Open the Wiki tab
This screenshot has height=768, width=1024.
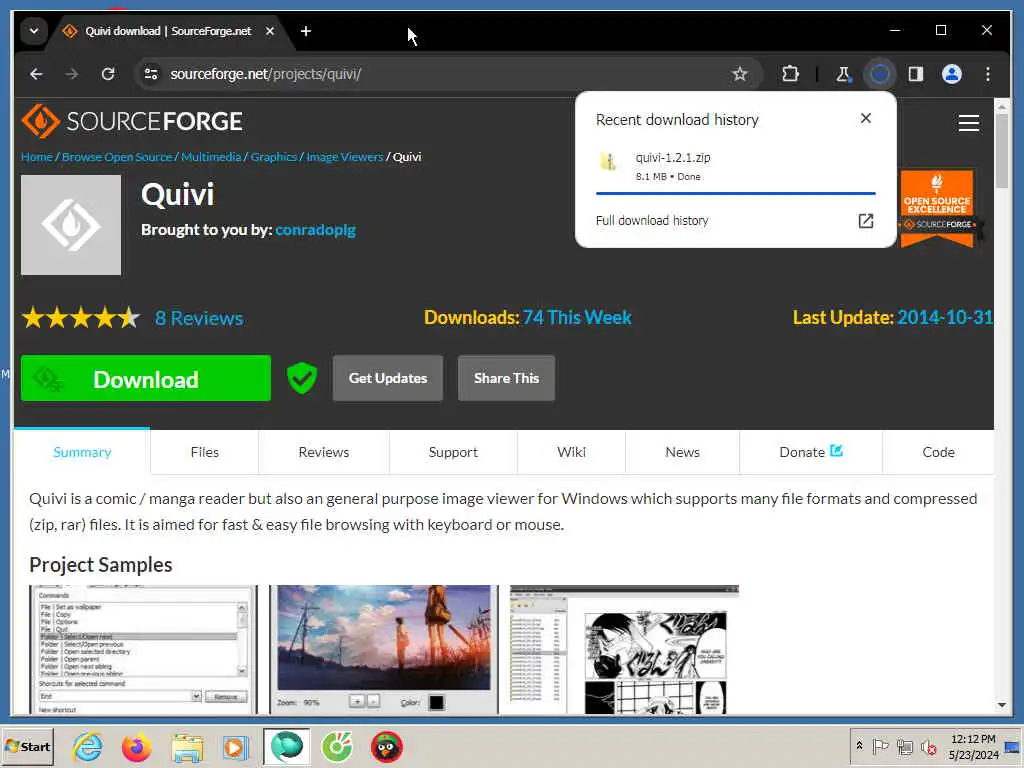(x=571, y=452)
